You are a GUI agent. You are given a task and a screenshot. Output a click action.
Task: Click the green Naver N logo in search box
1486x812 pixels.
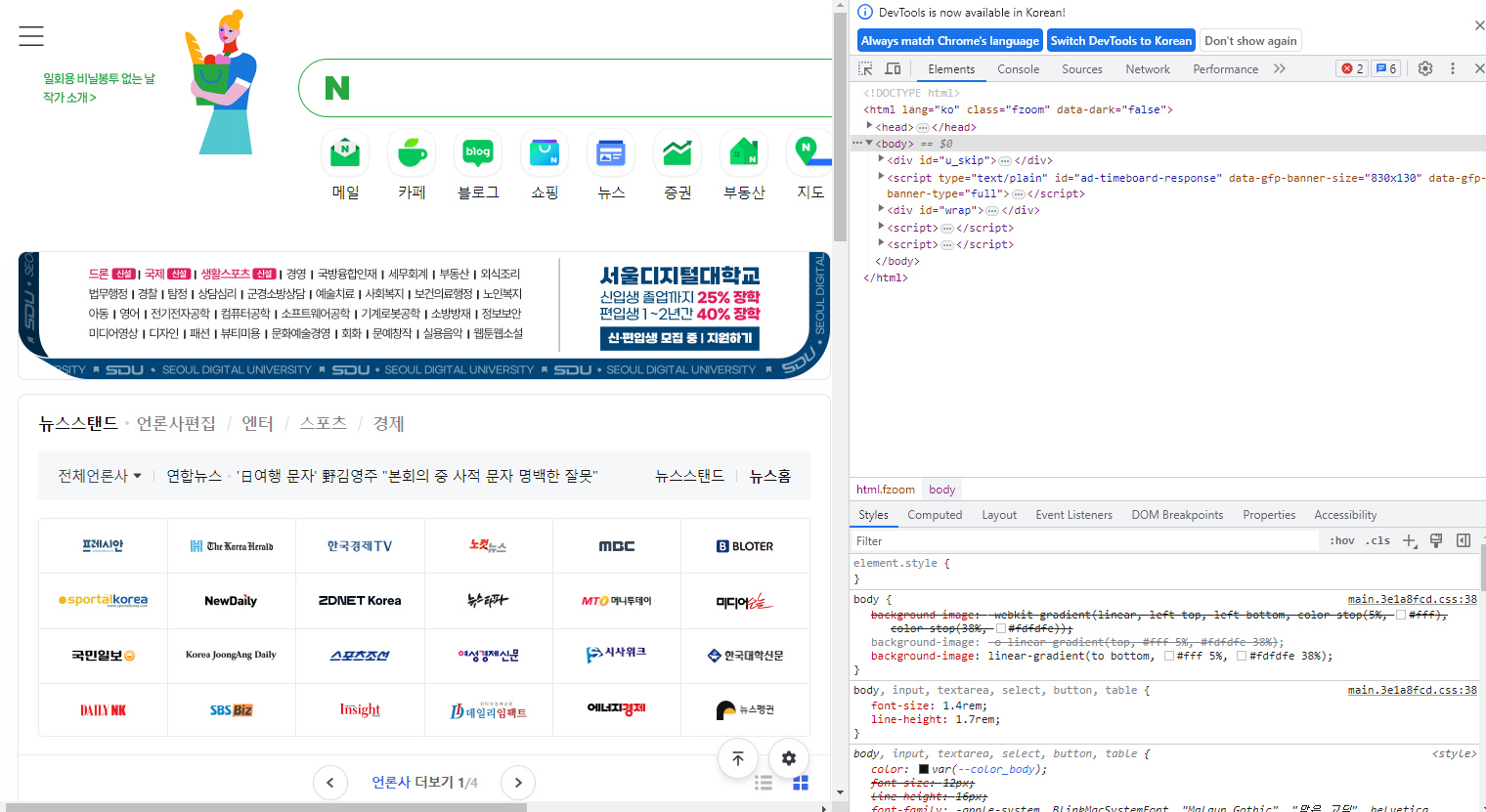(x=337, y=88)
